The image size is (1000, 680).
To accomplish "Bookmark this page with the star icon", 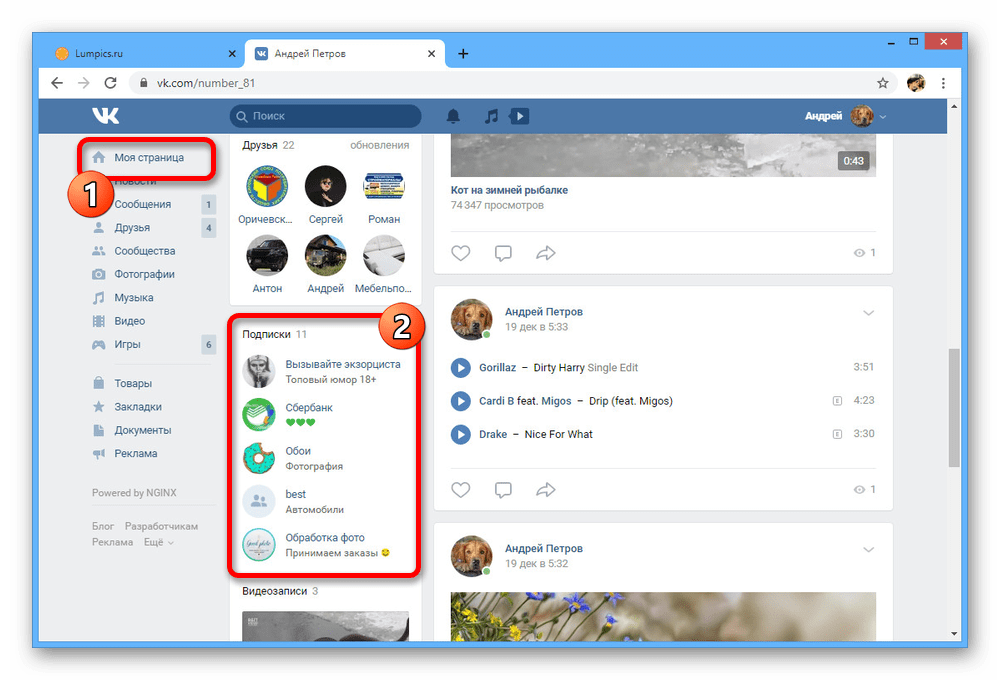I will coord(882,83).
